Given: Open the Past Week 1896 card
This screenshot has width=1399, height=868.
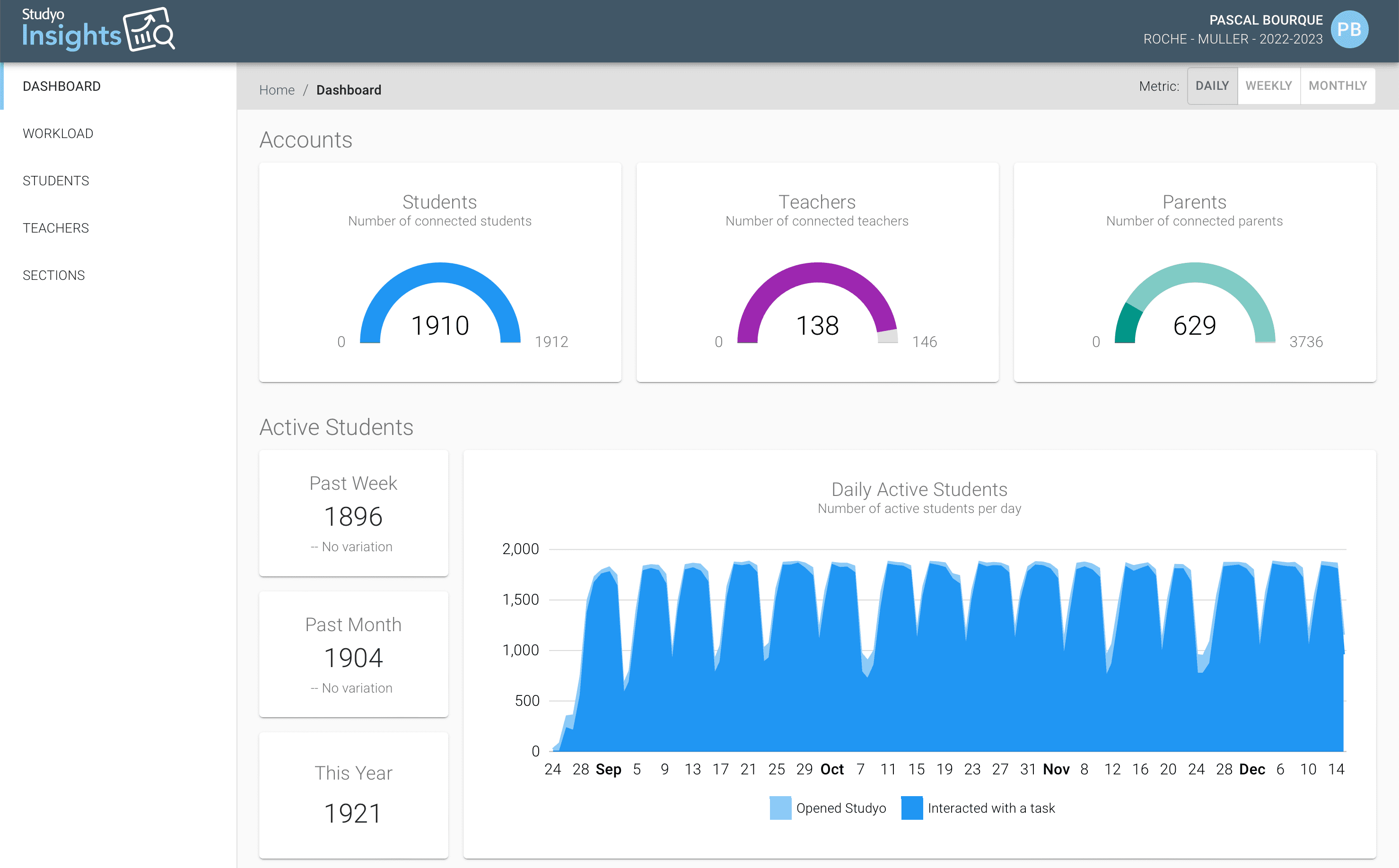Looking at the screenshot, I should pyautogui.click(x=353, y=512).
